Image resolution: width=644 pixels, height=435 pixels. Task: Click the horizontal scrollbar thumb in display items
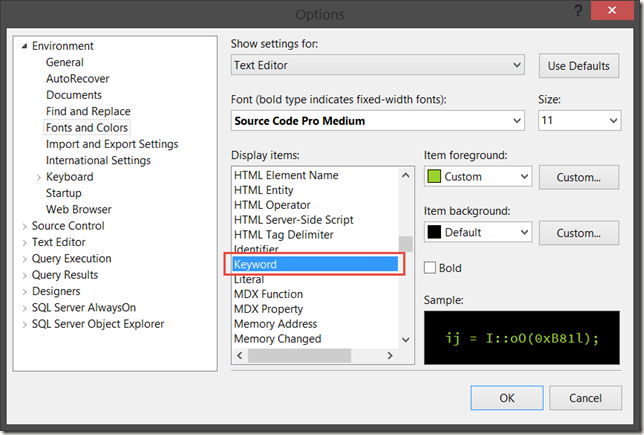[299, 355]
